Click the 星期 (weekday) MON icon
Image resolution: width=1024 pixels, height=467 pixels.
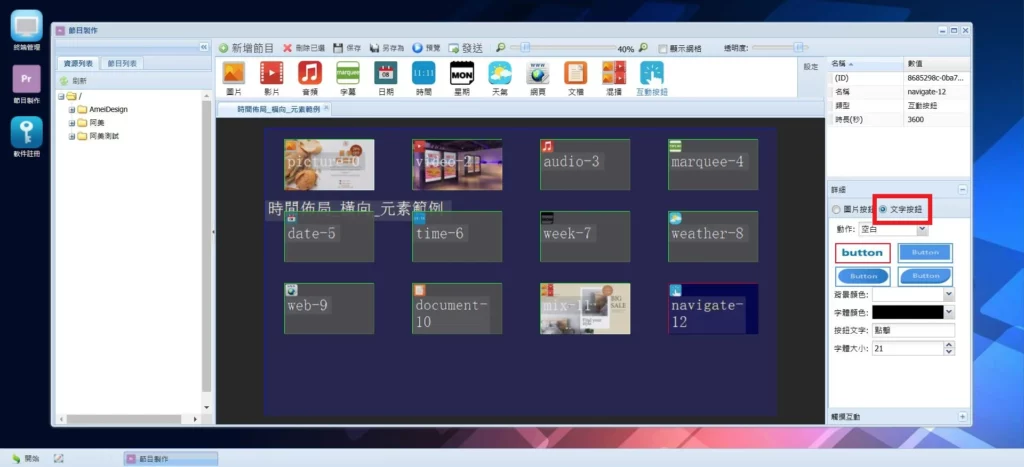click(x=461, y=76)
